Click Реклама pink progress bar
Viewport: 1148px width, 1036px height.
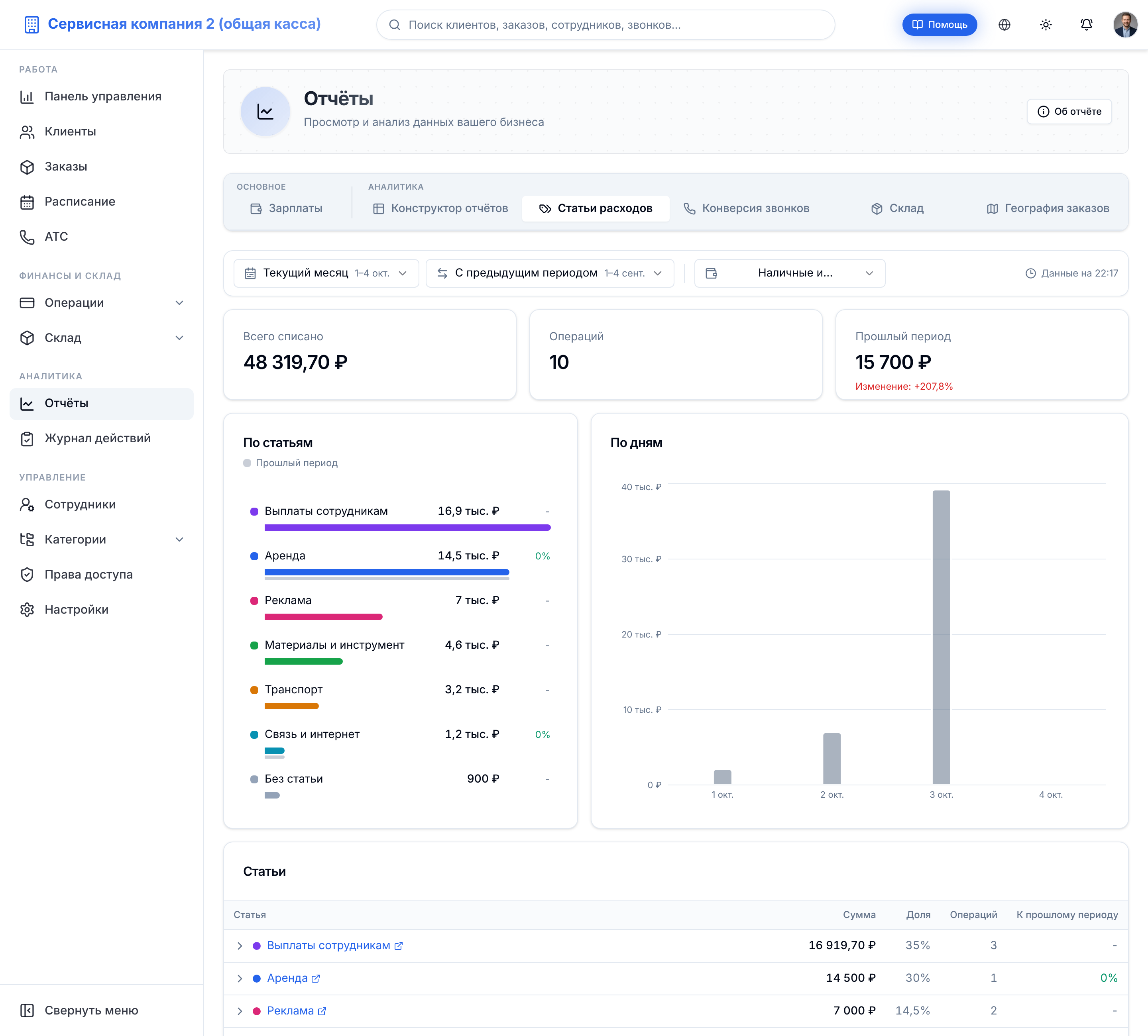323,617
